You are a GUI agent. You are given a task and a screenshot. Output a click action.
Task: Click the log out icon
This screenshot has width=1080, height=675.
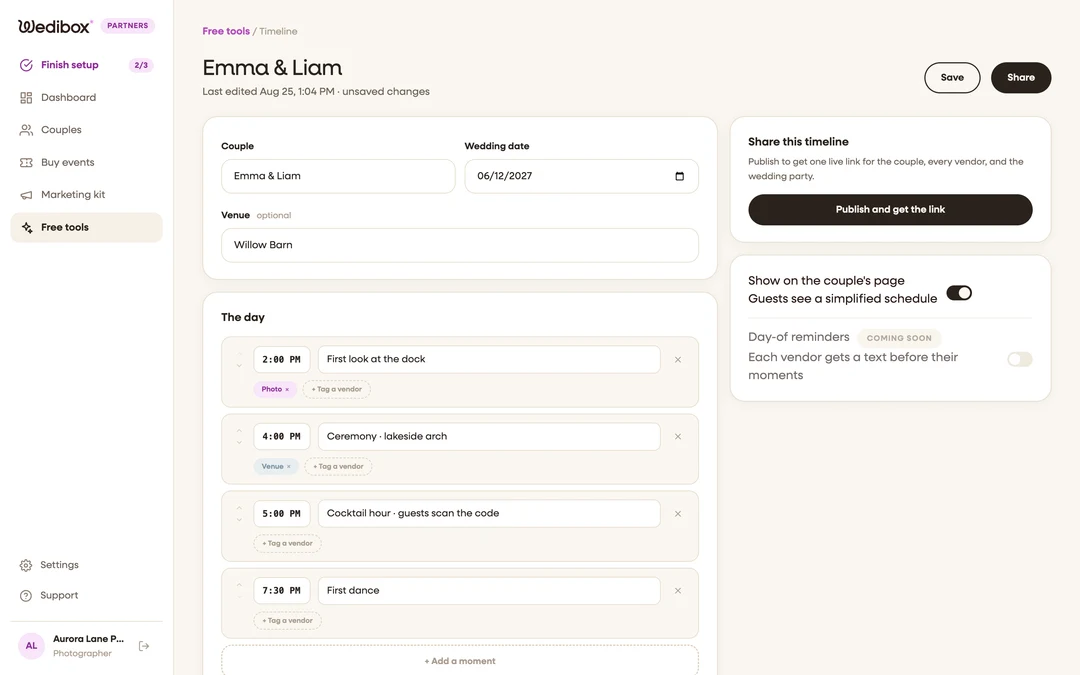pos(144,646)
